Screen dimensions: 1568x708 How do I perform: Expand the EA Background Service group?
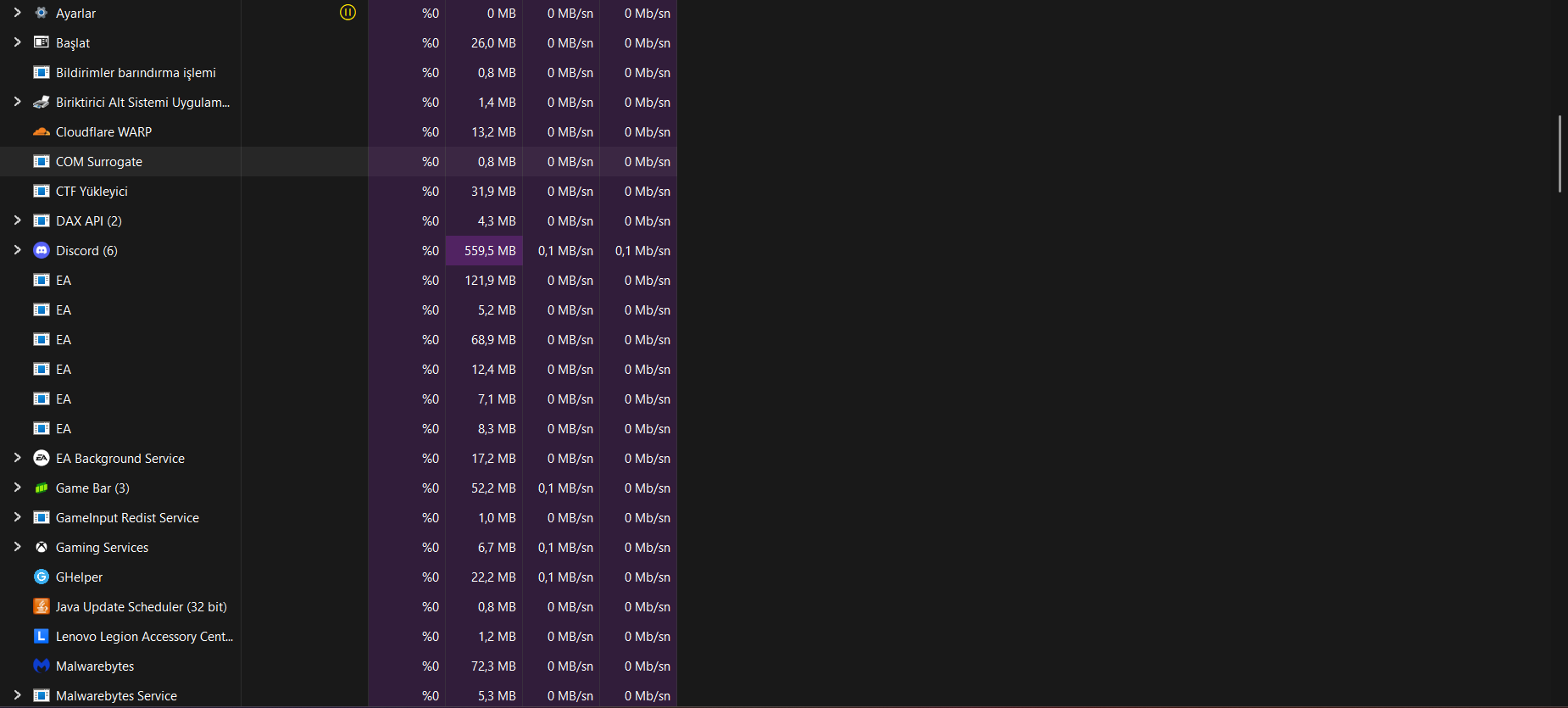17,458
